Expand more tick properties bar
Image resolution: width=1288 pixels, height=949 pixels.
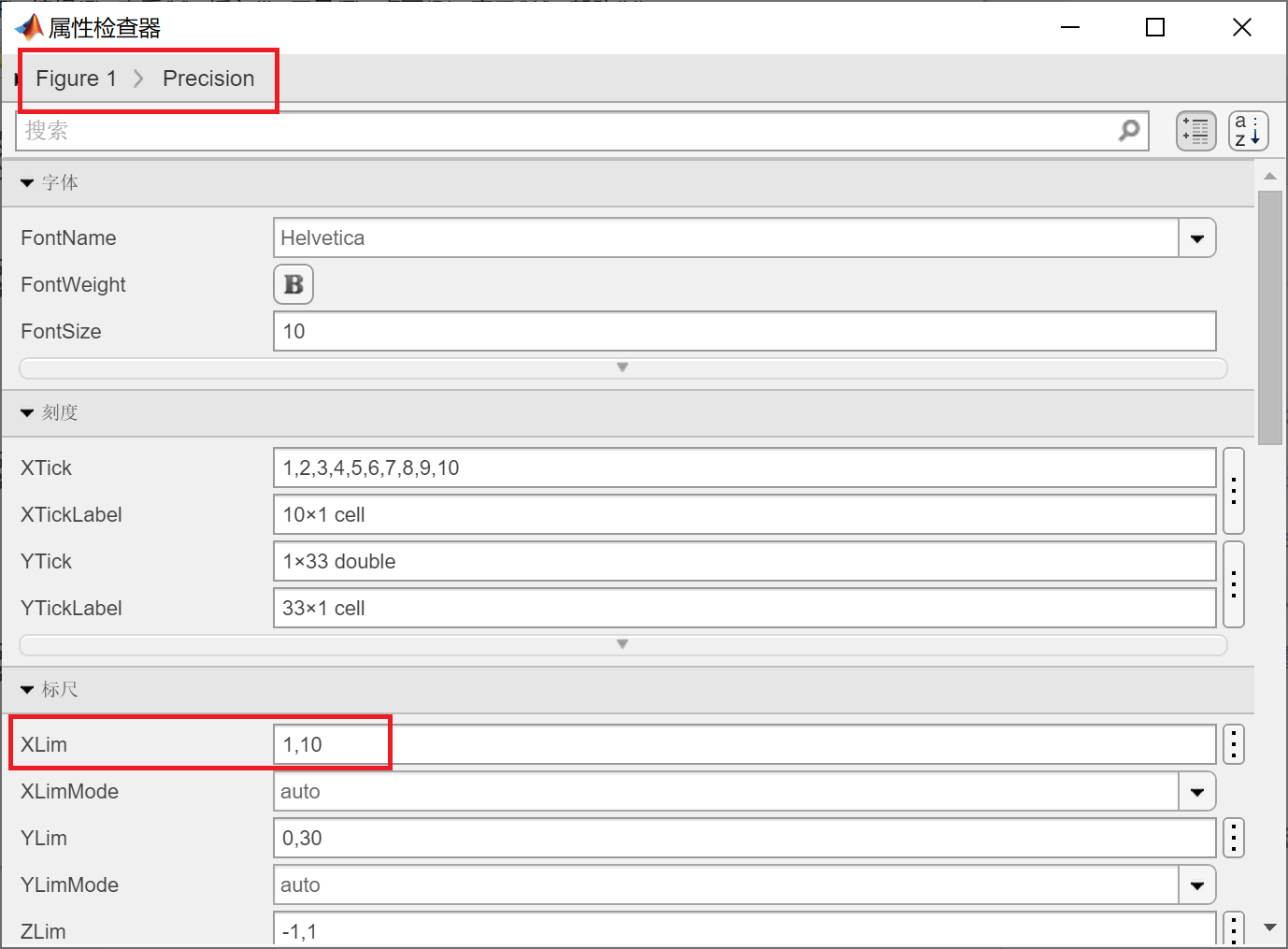pos(623,644)
